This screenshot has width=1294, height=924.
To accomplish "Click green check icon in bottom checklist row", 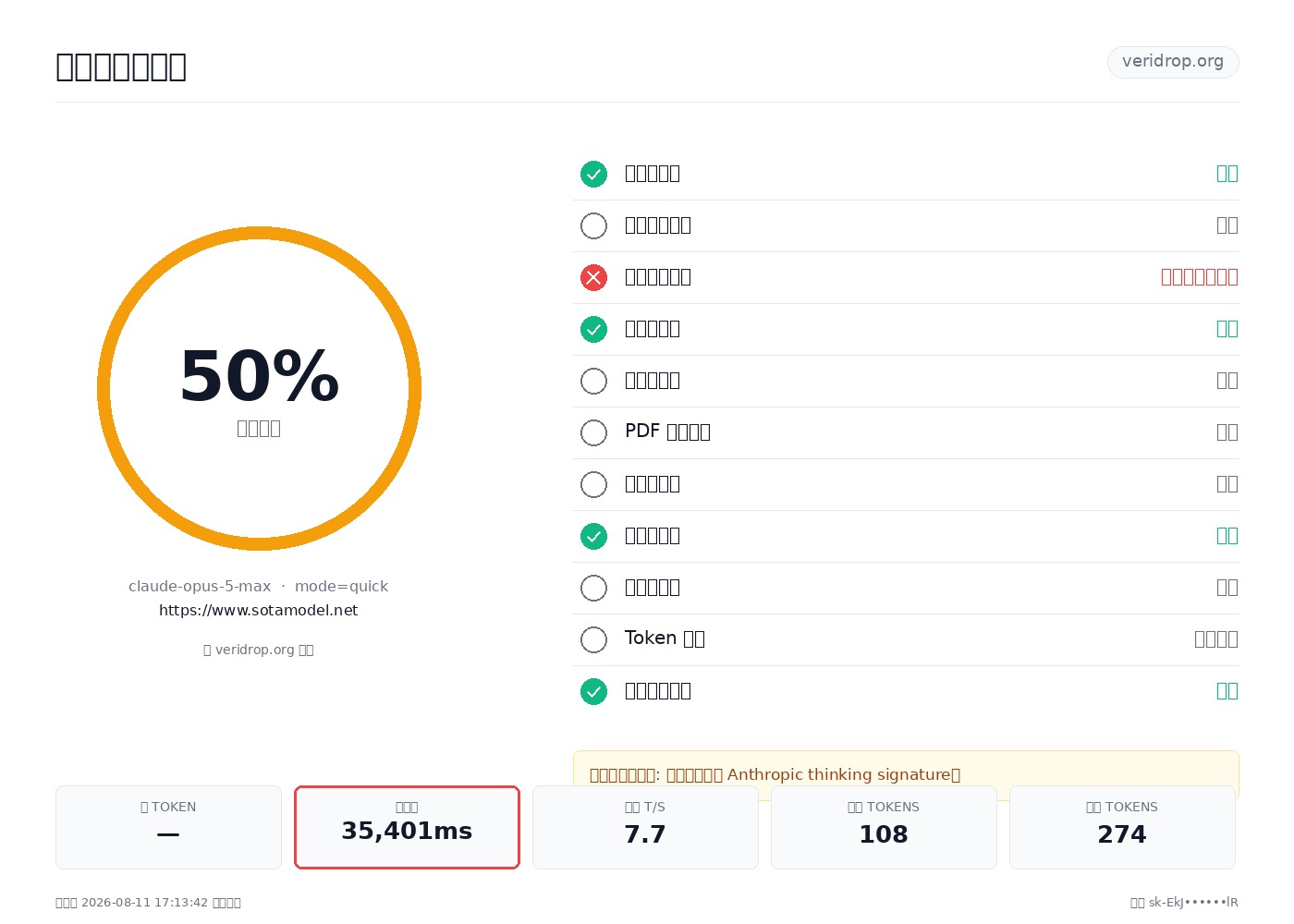I will (x=593, y=691).
